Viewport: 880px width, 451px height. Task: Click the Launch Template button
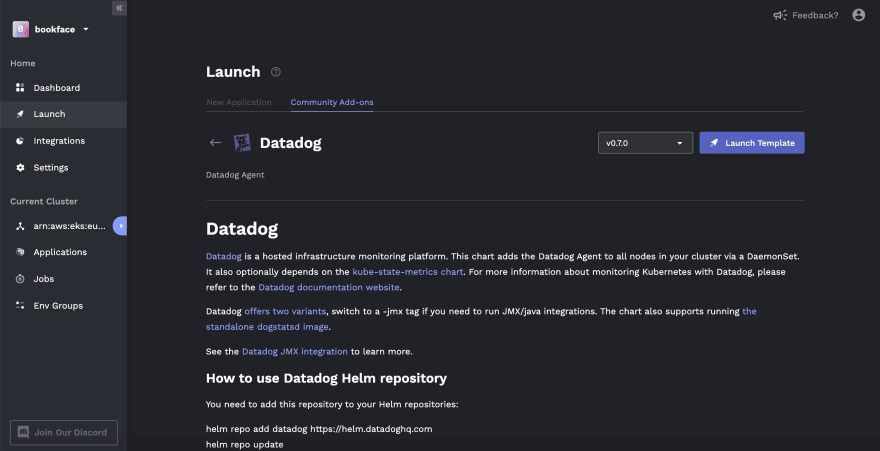point(752,143)
